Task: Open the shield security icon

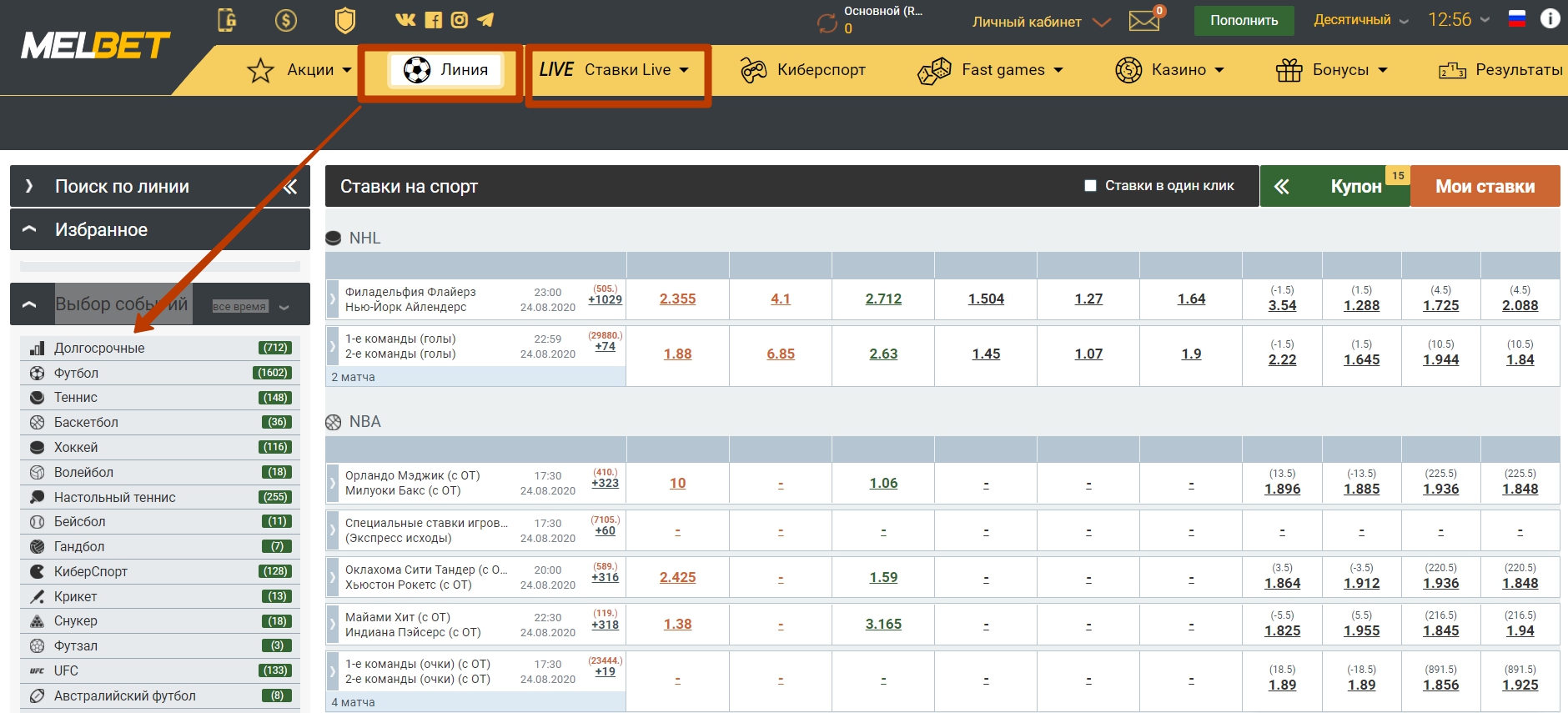Action: 345,20
